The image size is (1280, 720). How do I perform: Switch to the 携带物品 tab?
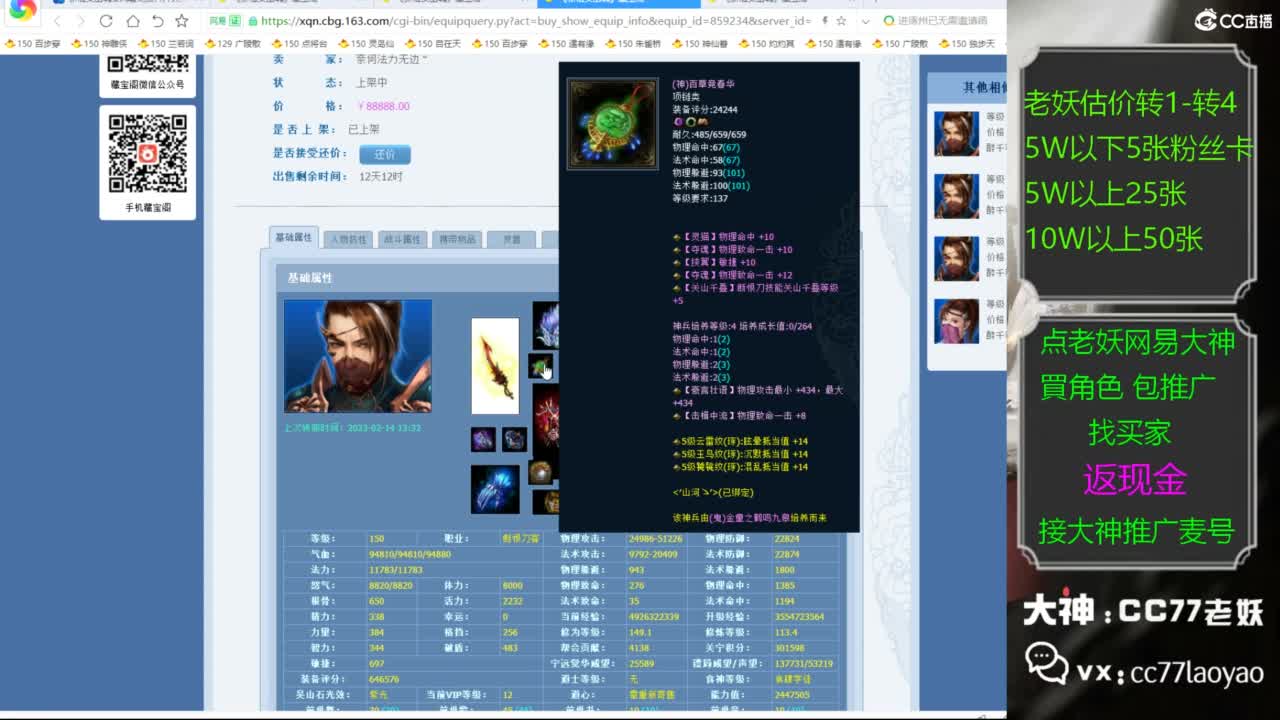tap(457, 239)
